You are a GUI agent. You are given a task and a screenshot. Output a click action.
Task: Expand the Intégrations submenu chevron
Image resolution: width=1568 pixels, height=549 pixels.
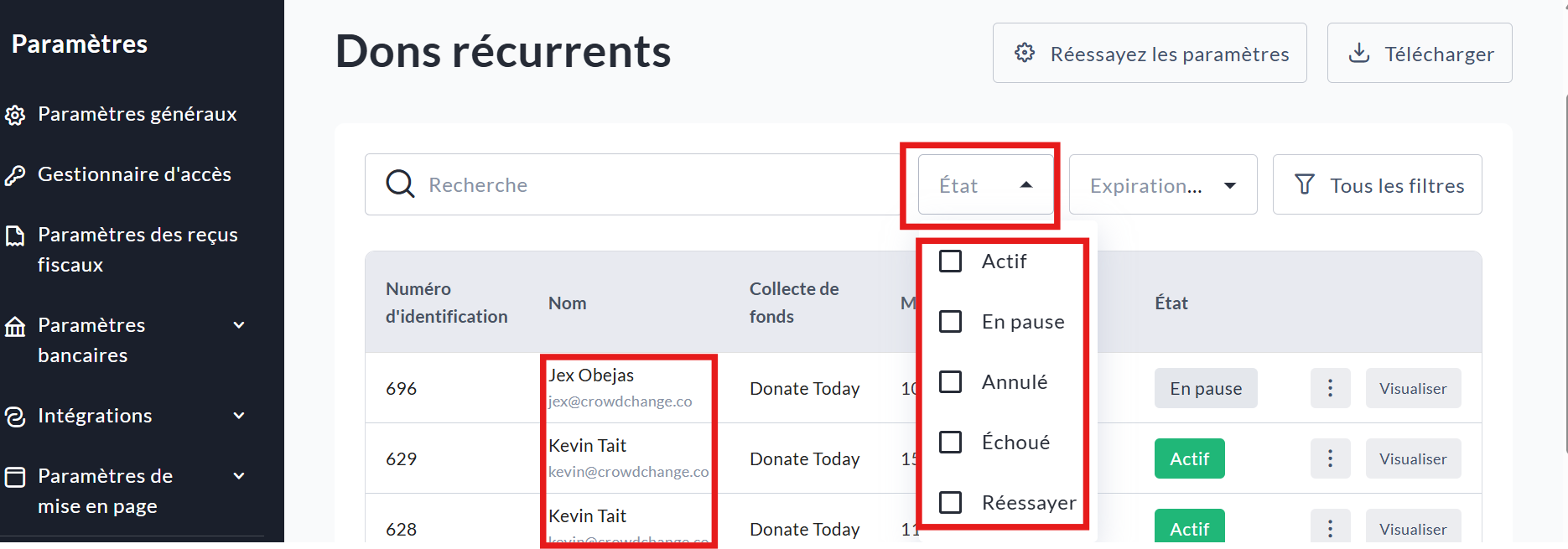pos(239,416)
